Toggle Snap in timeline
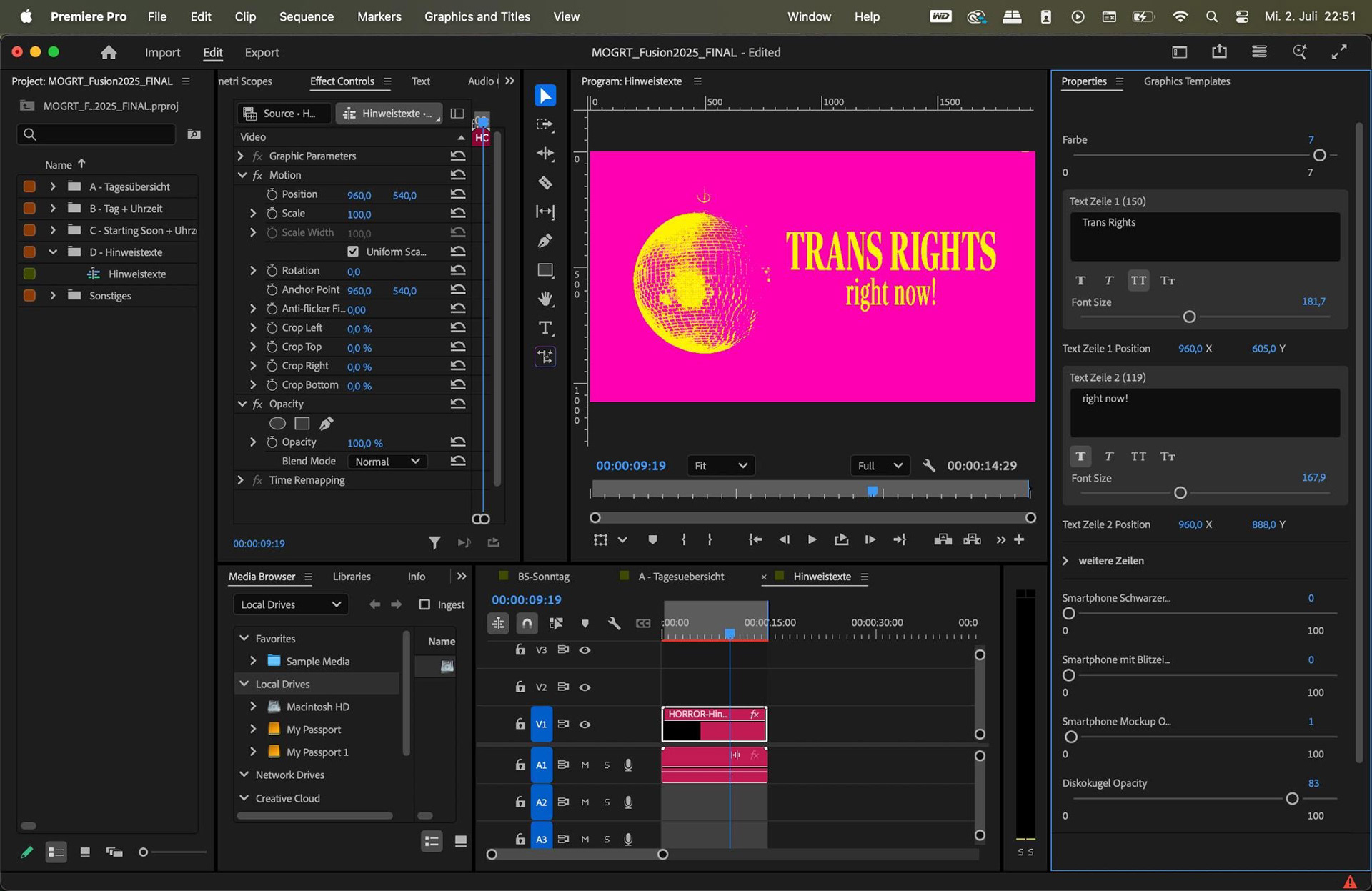This screenshot has height=891, width=1372. pyautogui.click(x=527, y=623)
